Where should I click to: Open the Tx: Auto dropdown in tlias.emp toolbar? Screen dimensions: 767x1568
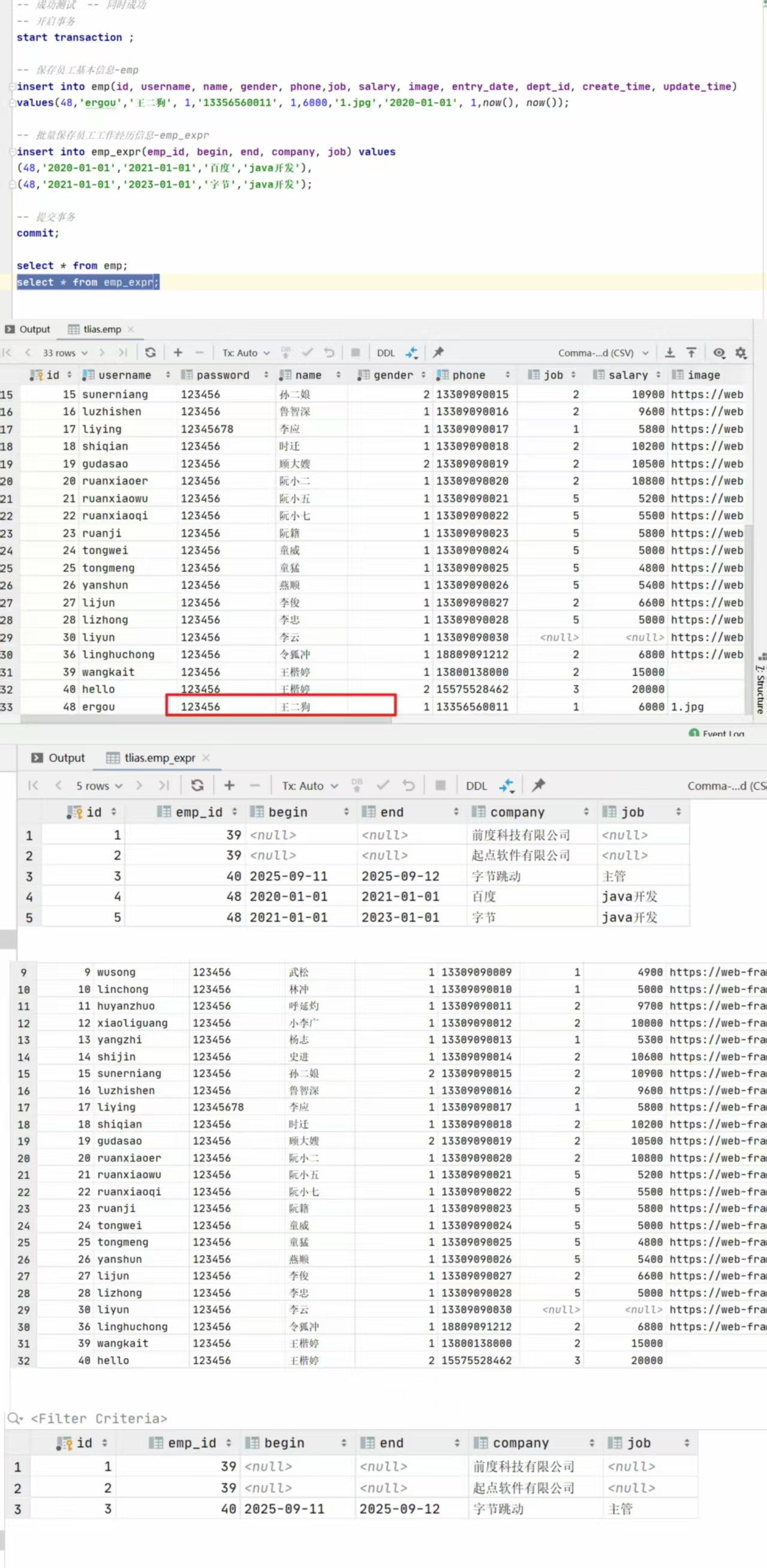pos(245,352)
